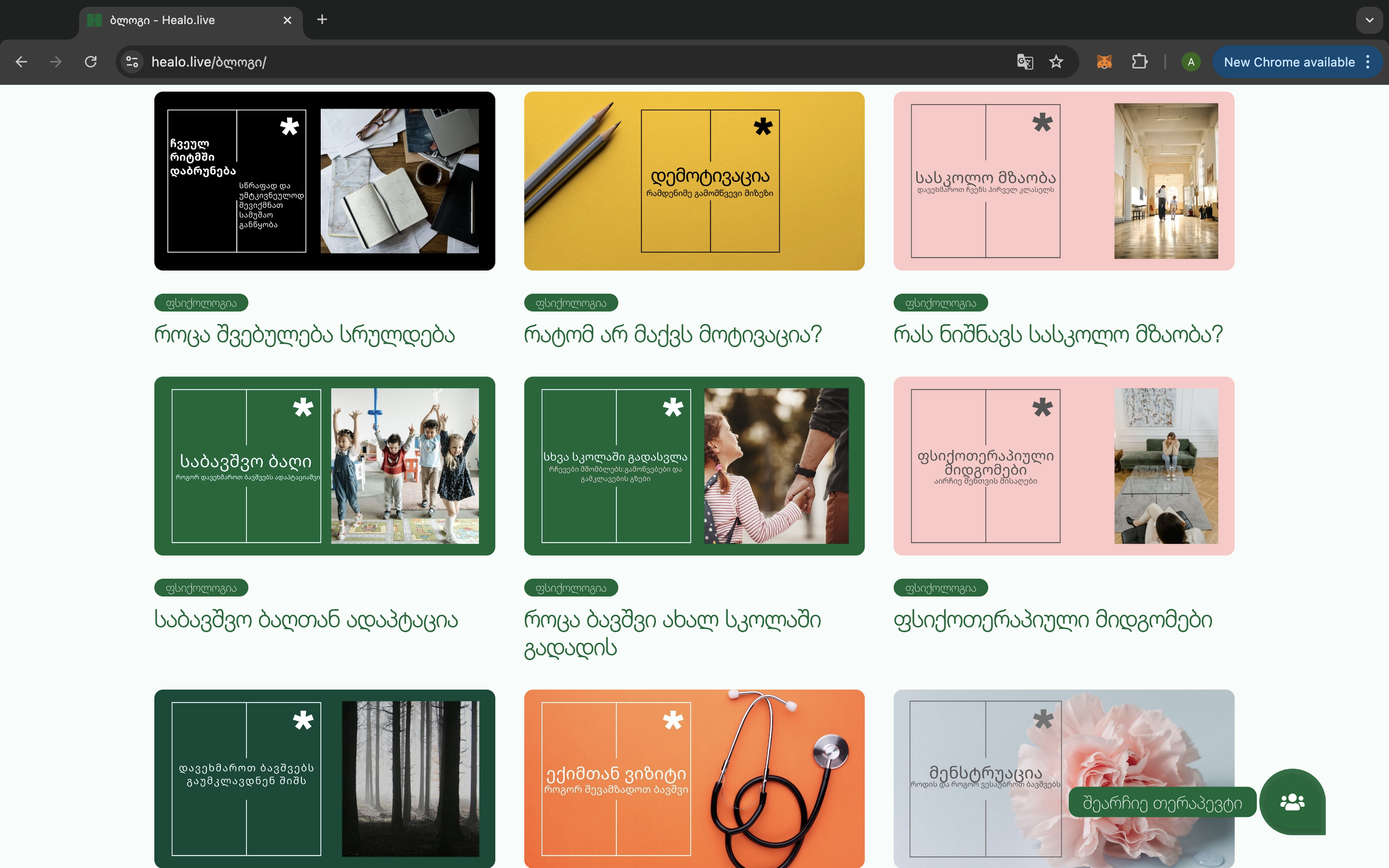Image resolution: width=1389 pixels, height=868 pixels.
Task: Open article რატომ არ მაქვს მოტივაცია?
Action: [x=673, y=335]
